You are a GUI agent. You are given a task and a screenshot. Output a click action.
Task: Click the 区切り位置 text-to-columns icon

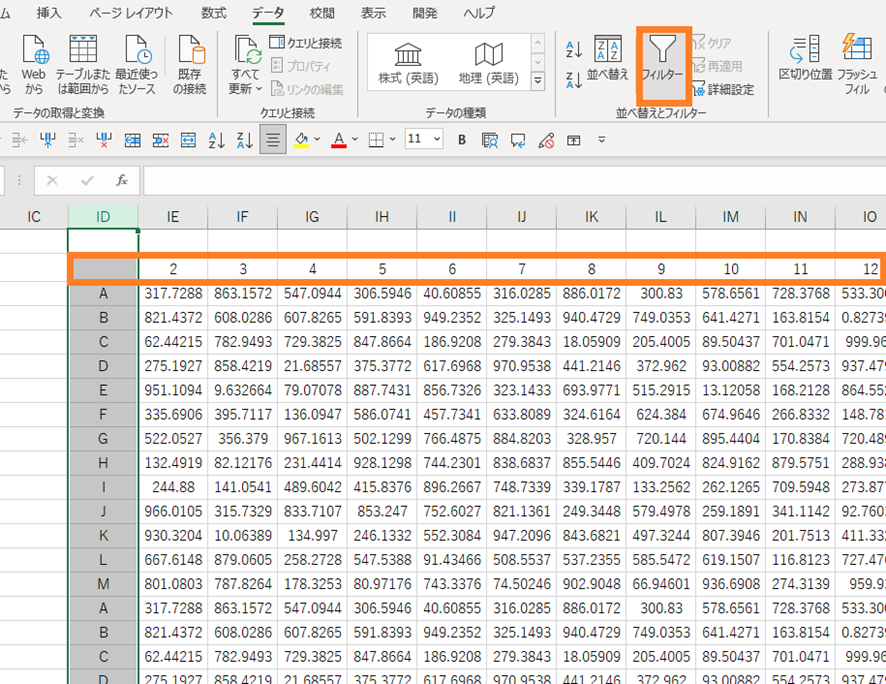[x=805, y=58]
